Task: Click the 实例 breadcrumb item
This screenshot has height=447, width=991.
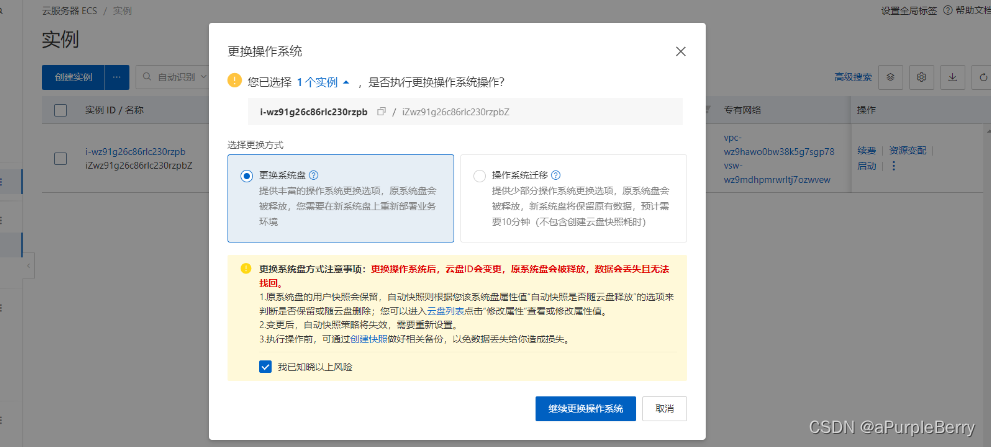Action: (122, 11)
